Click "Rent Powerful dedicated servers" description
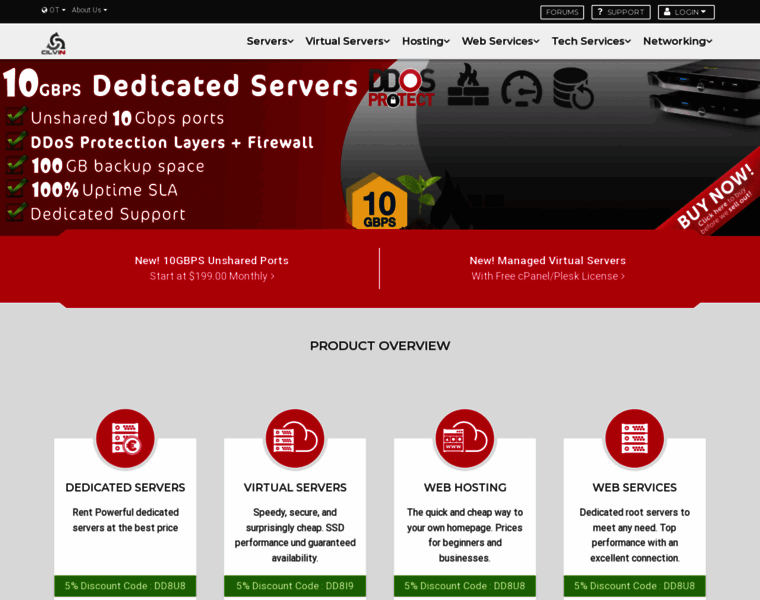This screenshot has width=760, height=600. point(126,520)
